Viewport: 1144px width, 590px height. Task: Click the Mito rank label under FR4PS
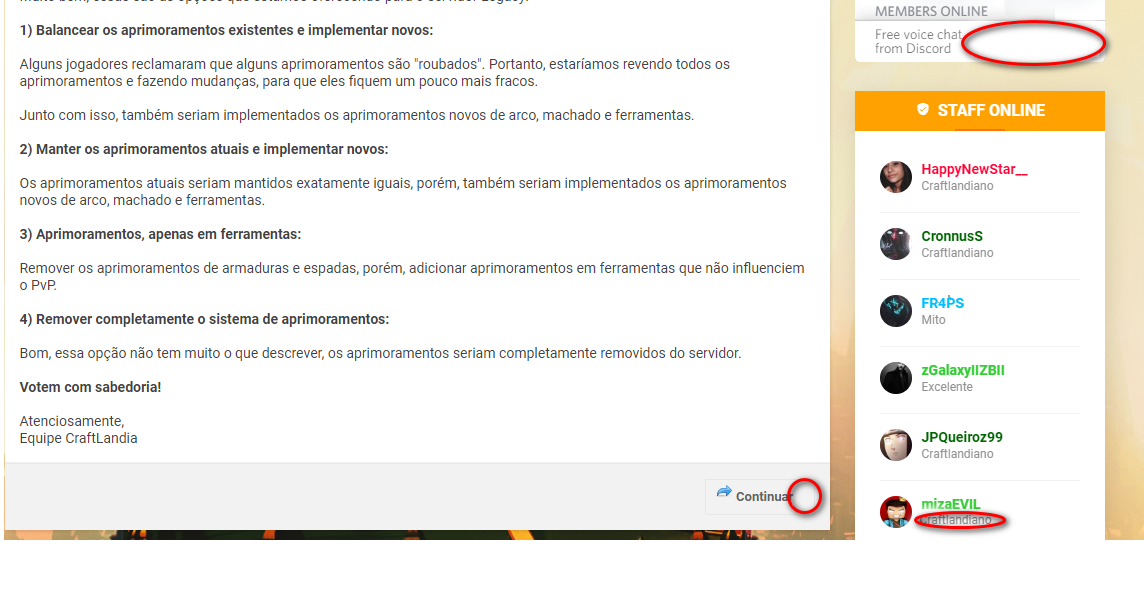point(933,320)
